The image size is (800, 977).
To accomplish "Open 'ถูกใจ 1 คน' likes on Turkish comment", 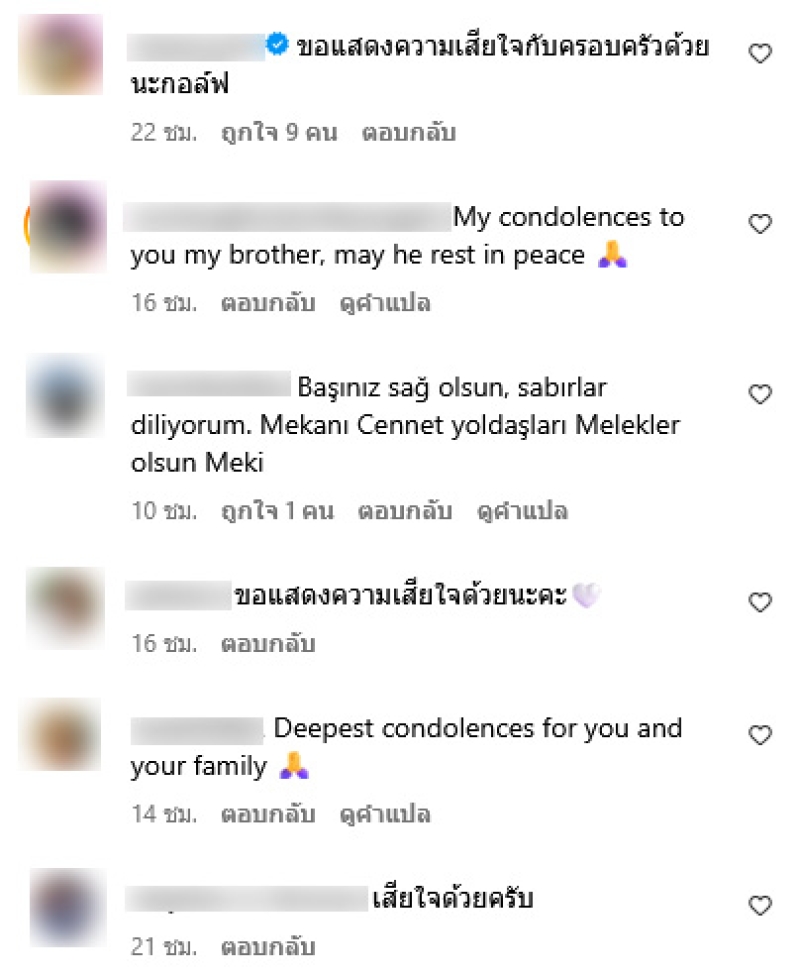I will (x=278, y=511).
